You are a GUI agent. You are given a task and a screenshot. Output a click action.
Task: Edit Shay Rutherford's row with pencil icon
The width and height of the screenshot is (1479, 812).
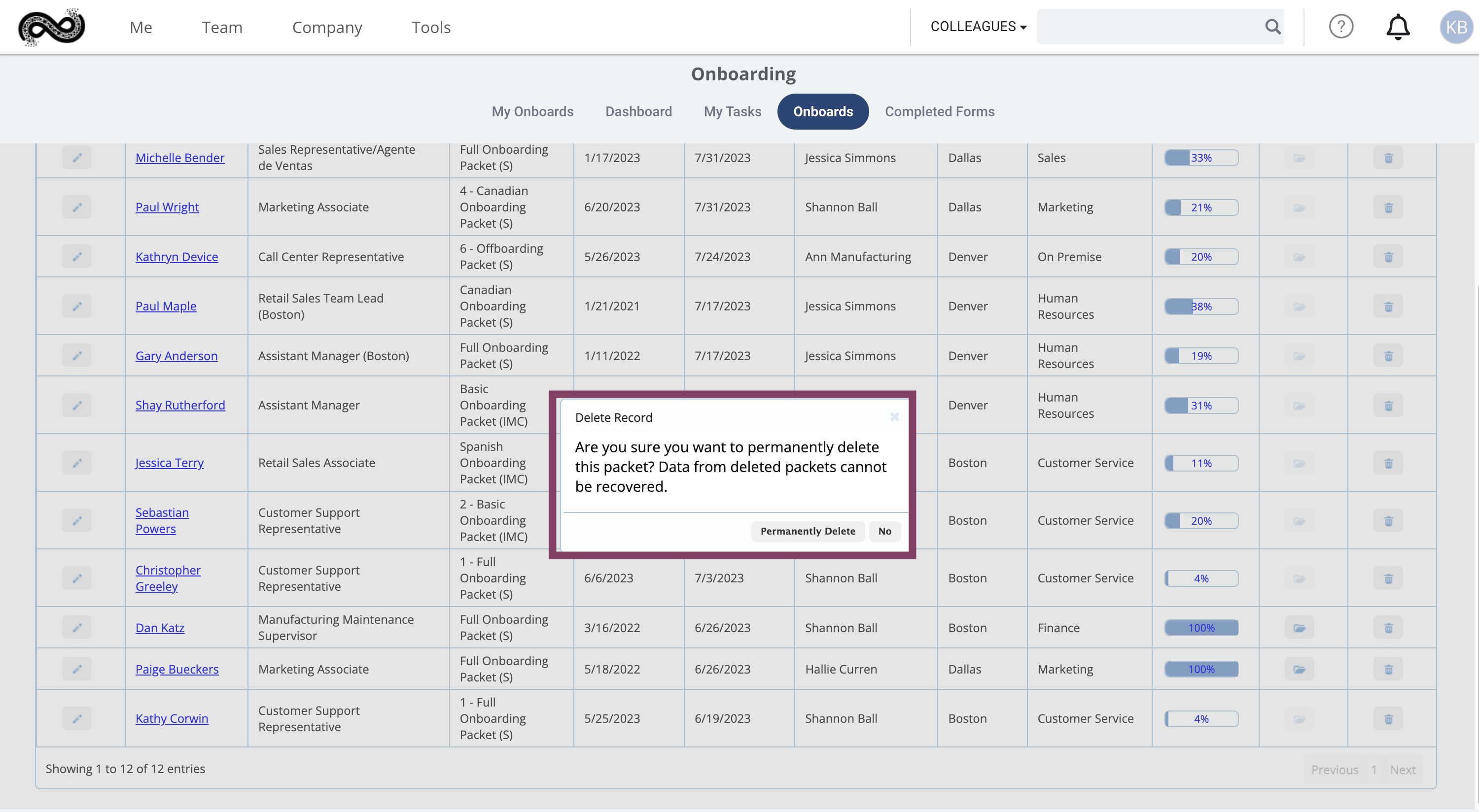tap(77, 405)
